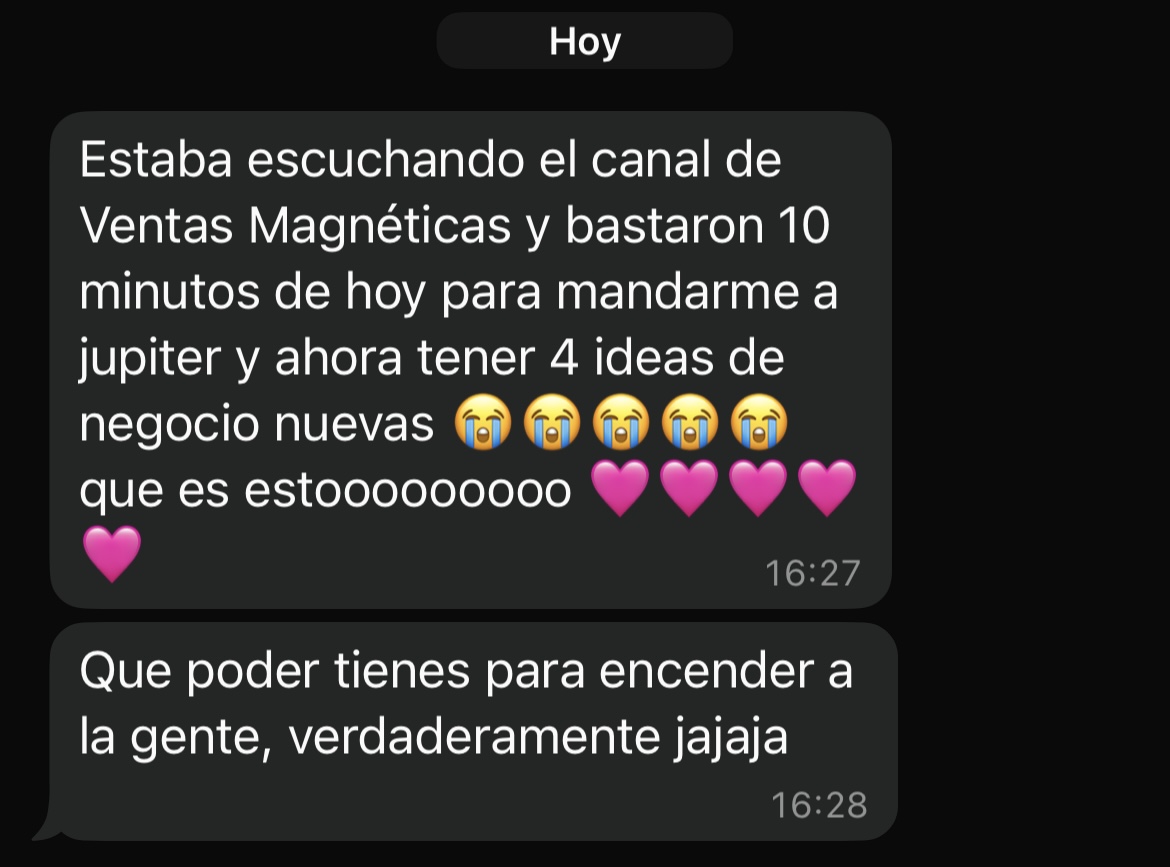This screenshot has width=1170, height=867.
Task: Tap the second message about encender a la gente
Action: pyautogui.click(x=473, y=732)
